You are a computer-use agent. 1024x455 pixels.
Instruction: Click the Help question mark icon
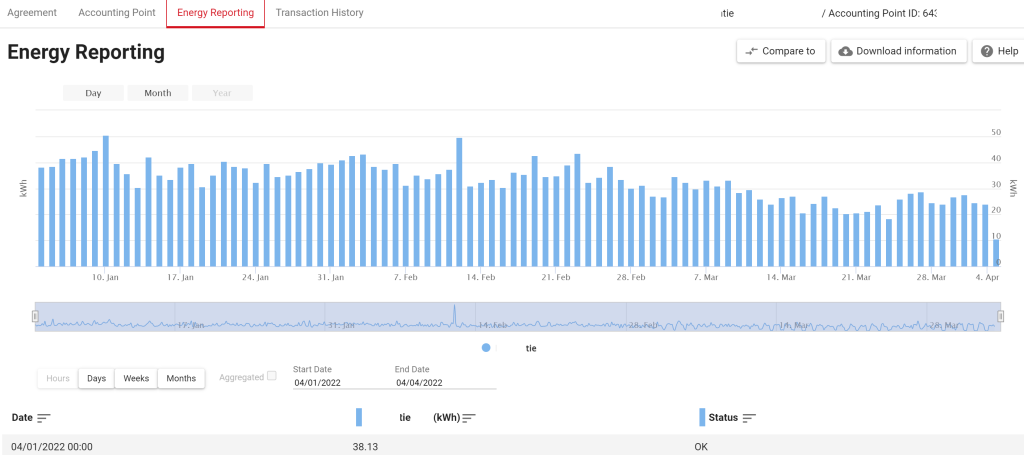coord(986,51)
